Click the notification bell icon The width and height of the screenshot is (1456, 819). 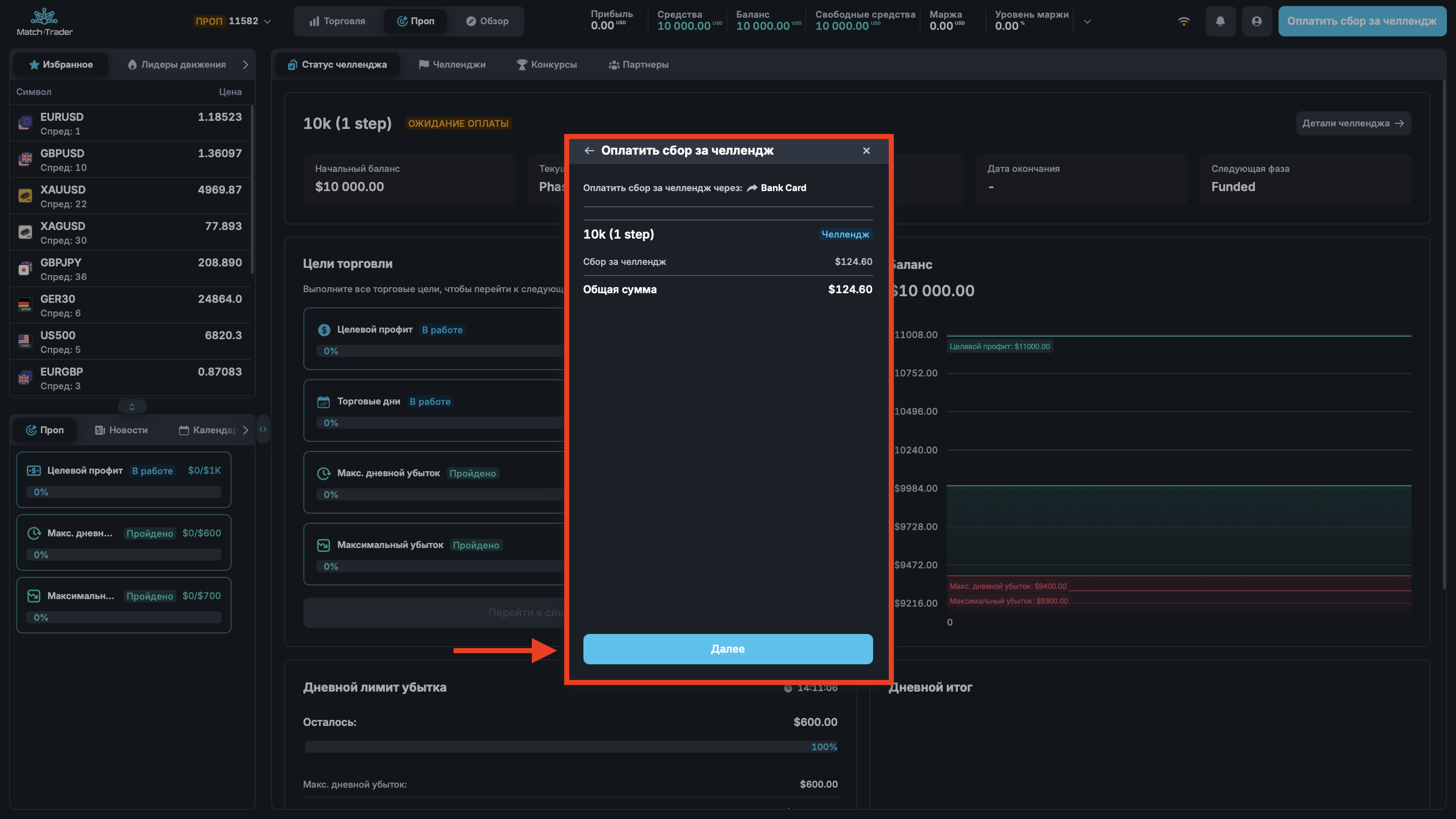click(x=1220, y=21)
